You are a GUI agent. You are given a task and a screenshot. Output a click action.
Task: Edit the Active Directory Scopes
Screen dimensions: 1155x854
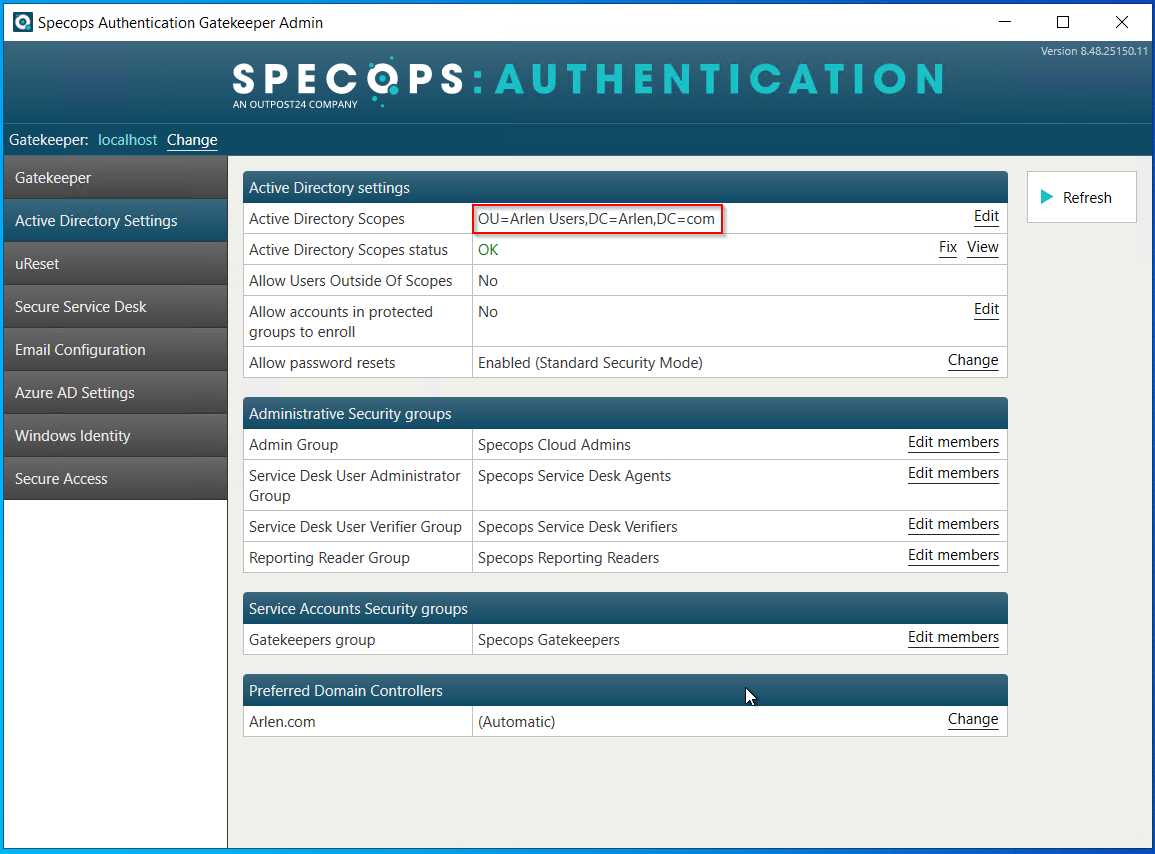coord(986,216)
